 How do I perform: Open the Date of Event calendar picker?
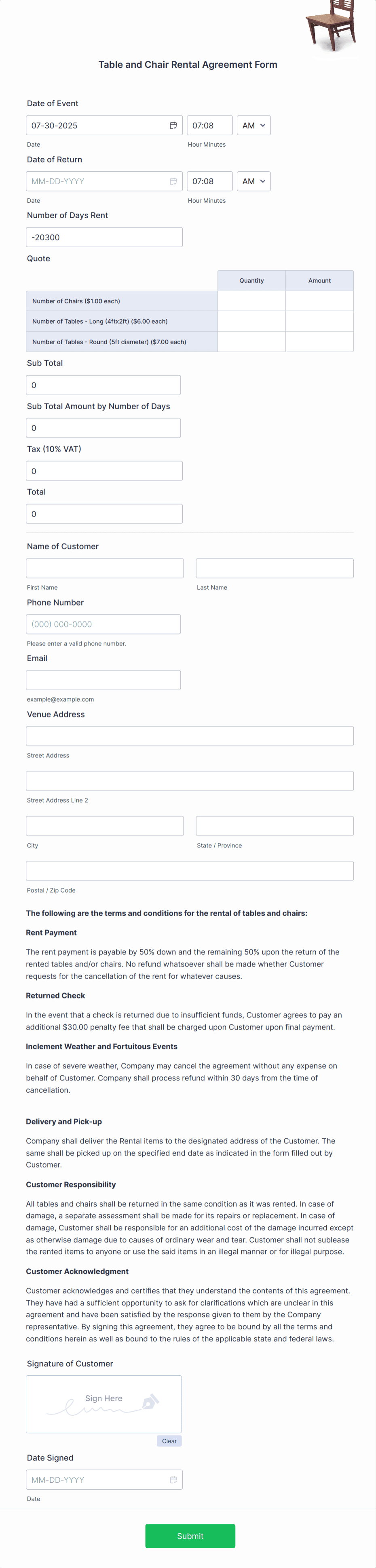174,125
